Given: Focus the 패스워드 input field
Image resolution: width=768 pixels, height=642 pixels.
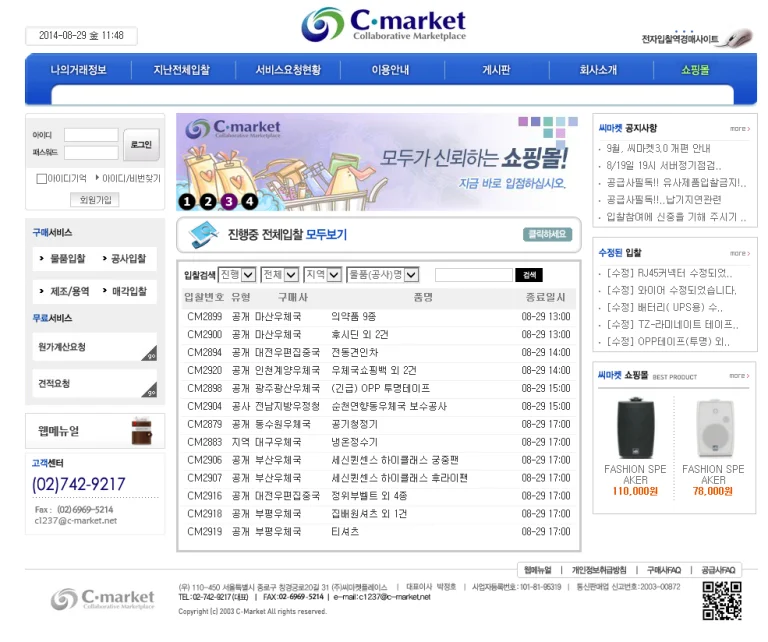Looking at the screenshot, I should click(91, 153).
